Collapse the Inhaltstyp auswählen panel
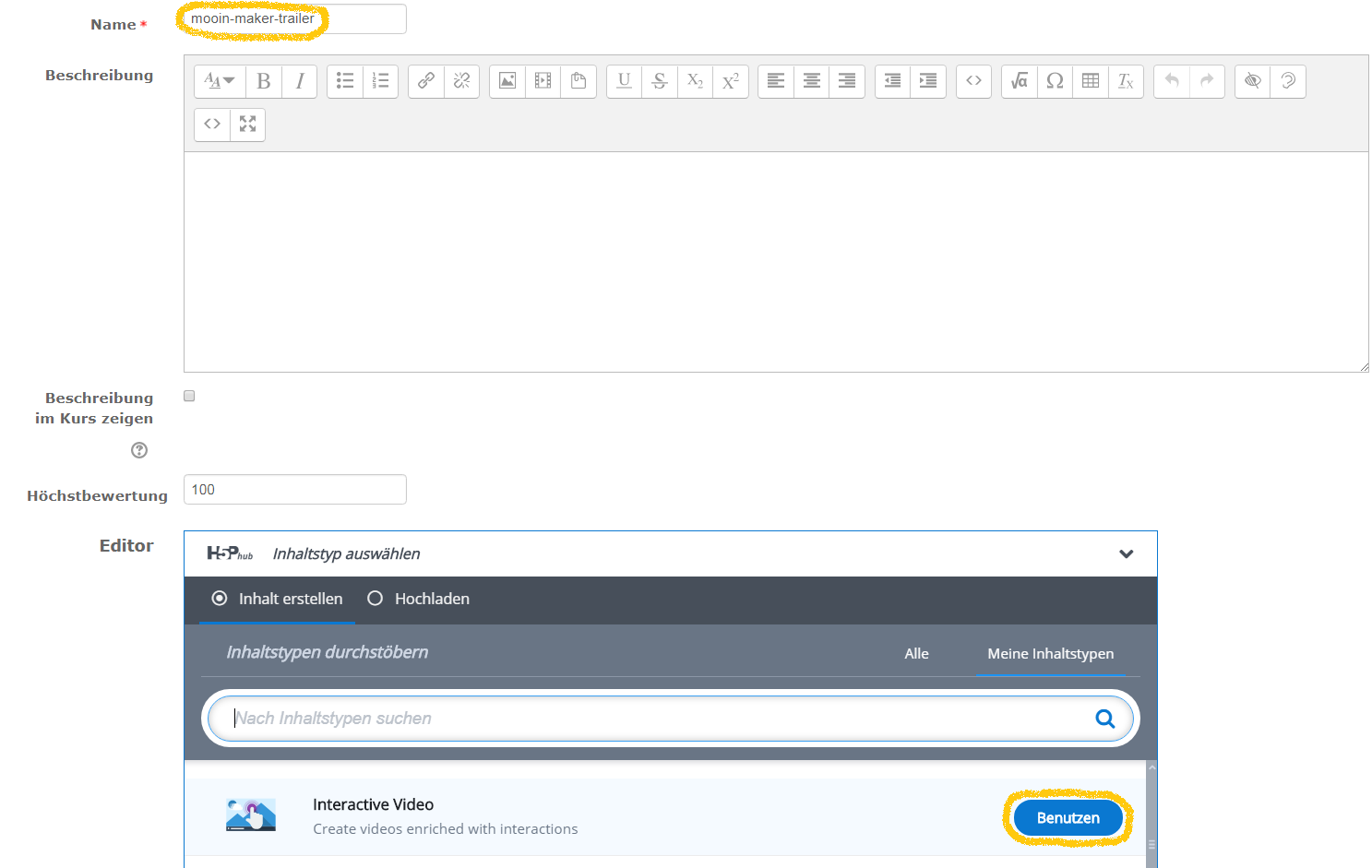The height and width of the screenshot is (868, 1372). click(1126, 553)
